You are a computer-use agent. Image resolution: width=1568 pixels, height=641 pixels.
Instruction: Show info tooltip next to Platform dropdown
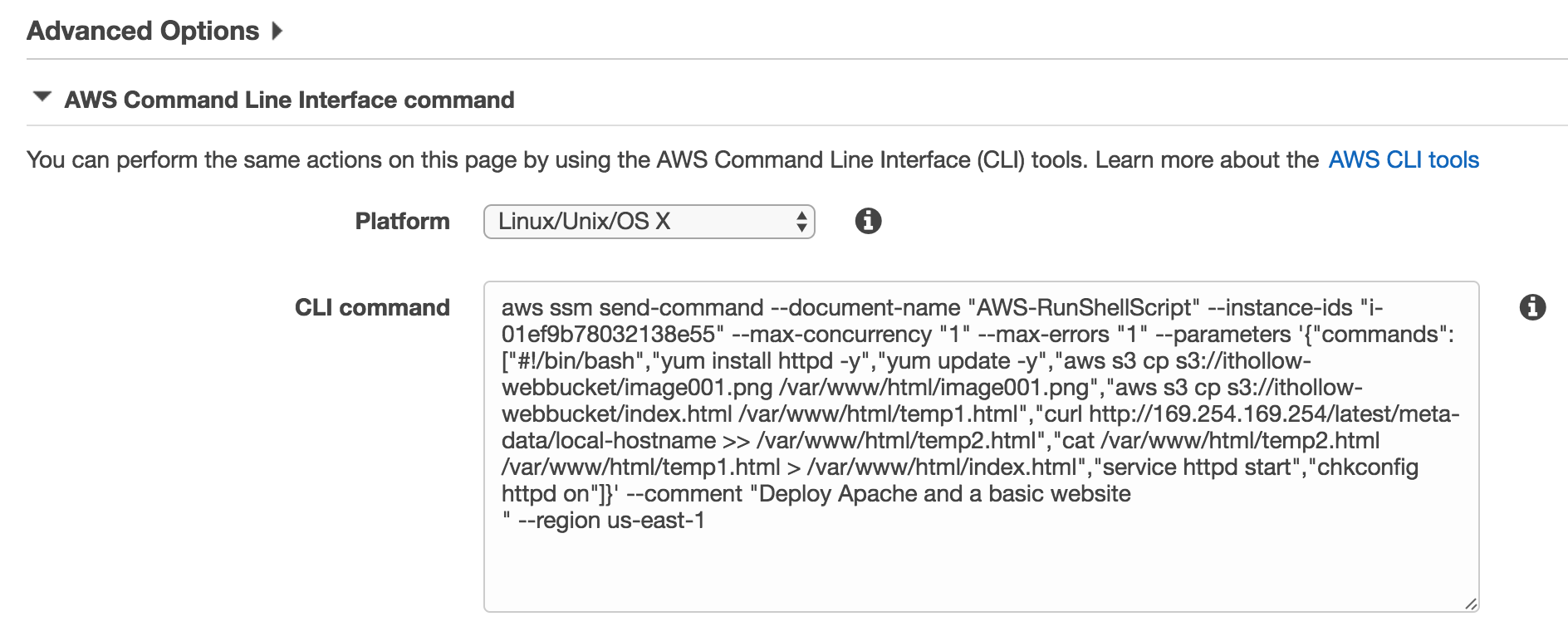(x=868, y=221)
